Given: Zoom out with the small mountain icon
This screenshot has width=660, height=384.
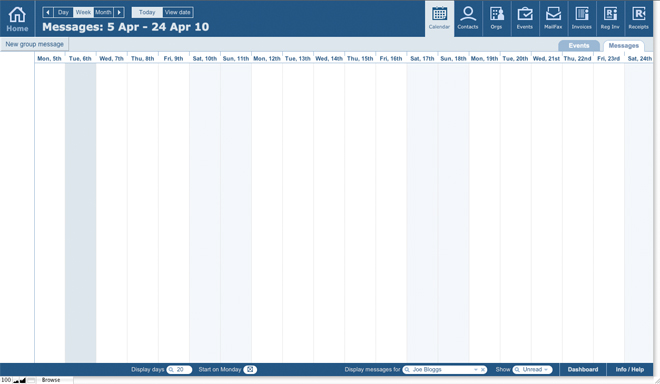Looking at the screenshot, I should tap(16, 381).
